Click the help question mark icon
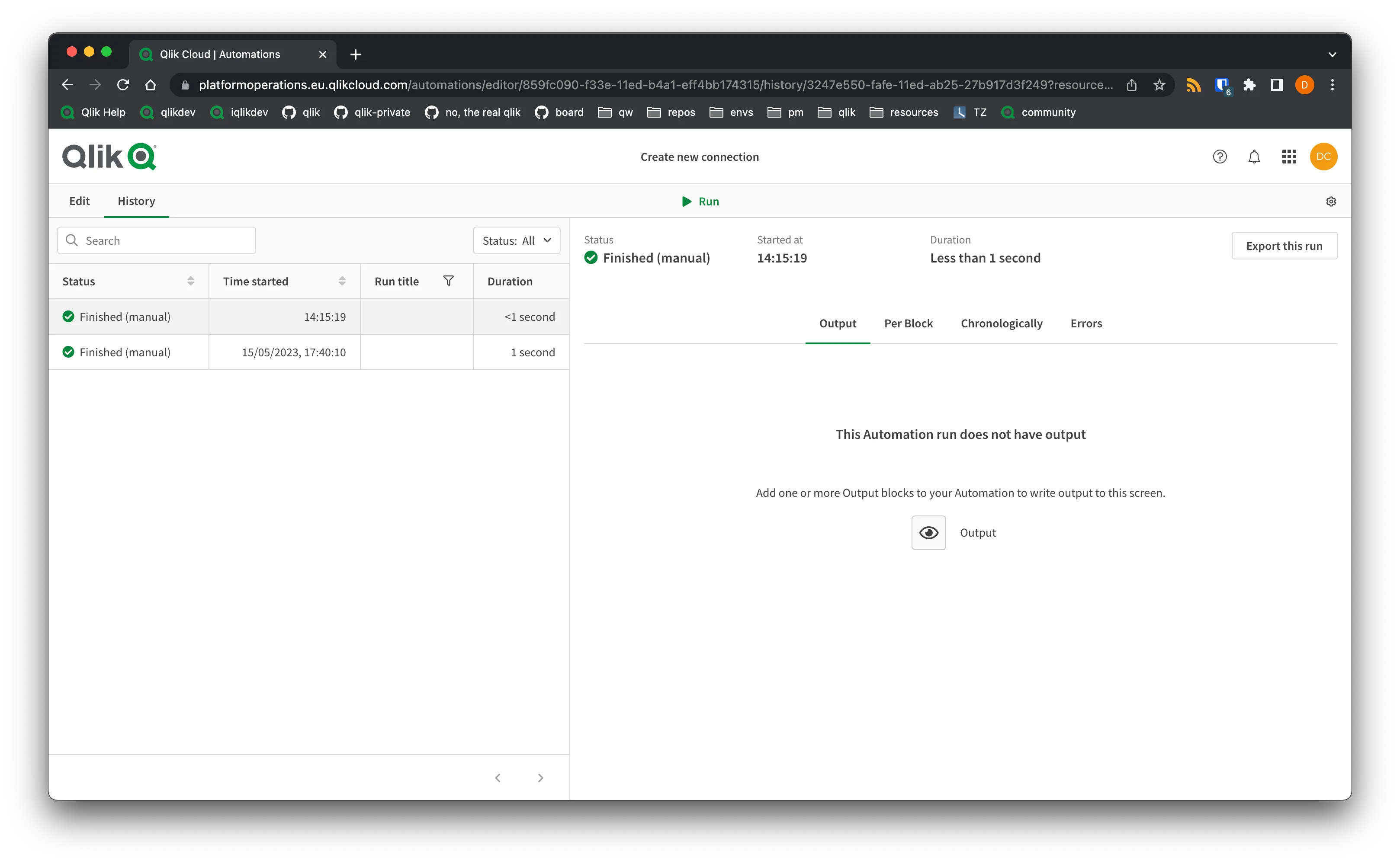This screenshot has width=1400, height=864. coord(1220,156)
